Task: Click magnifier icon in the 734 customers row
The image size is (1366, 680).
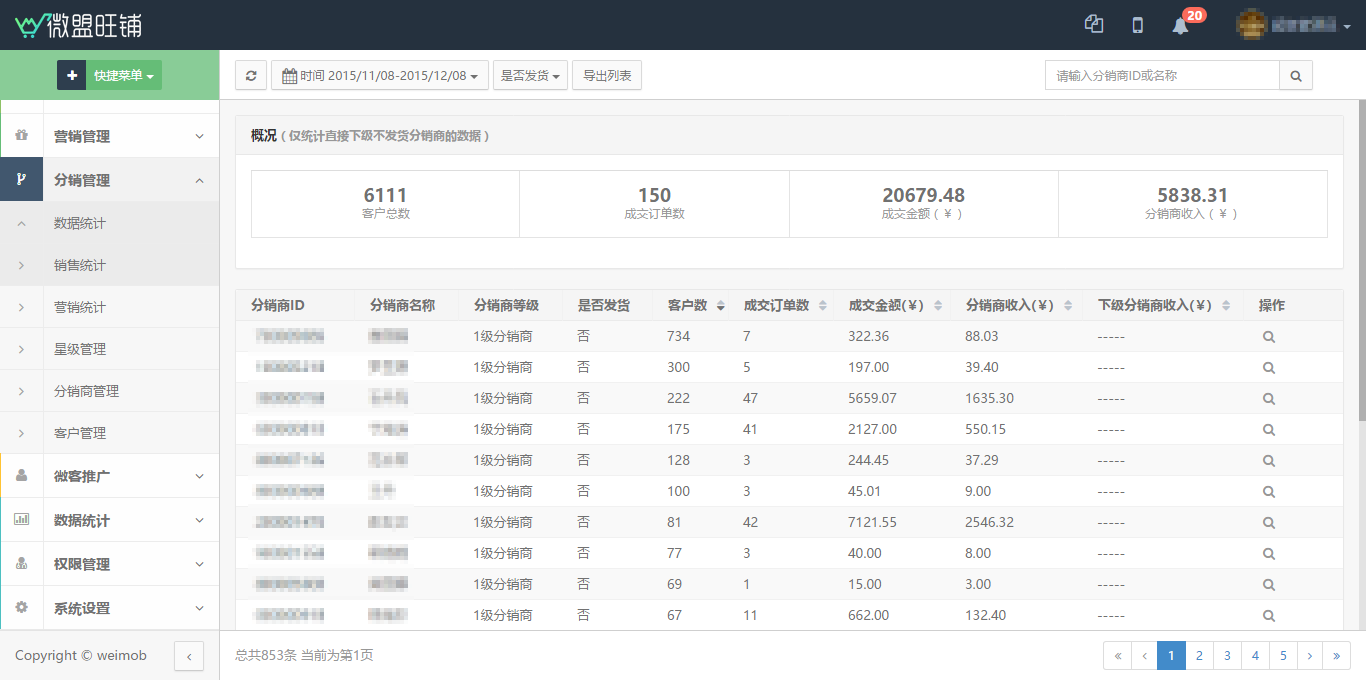Action: click(1269, 337)
